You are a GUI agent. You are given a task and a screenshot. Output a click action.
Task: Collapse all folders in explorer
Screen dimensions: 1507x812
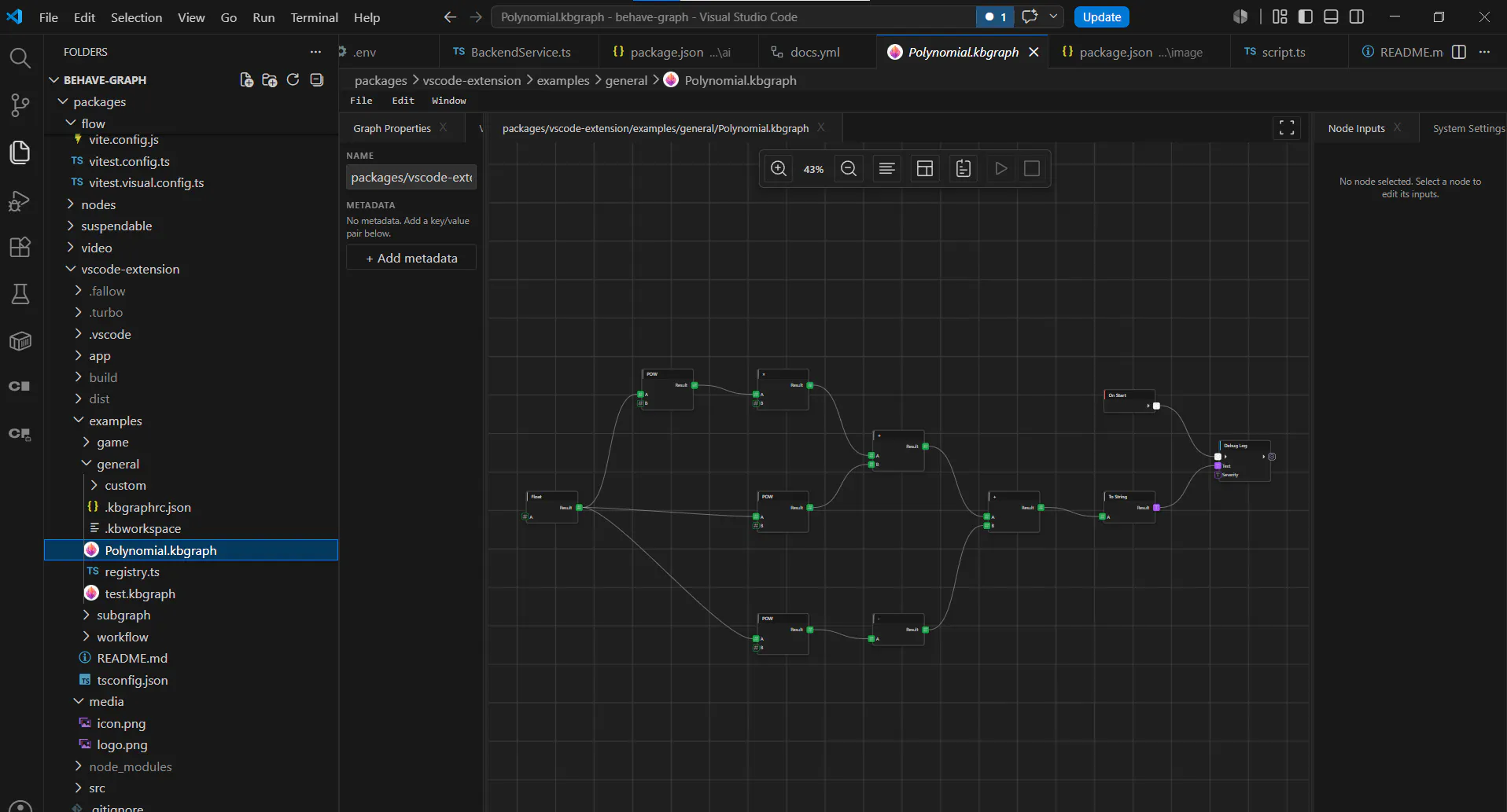pyautogui.click(x=317, y=80)
